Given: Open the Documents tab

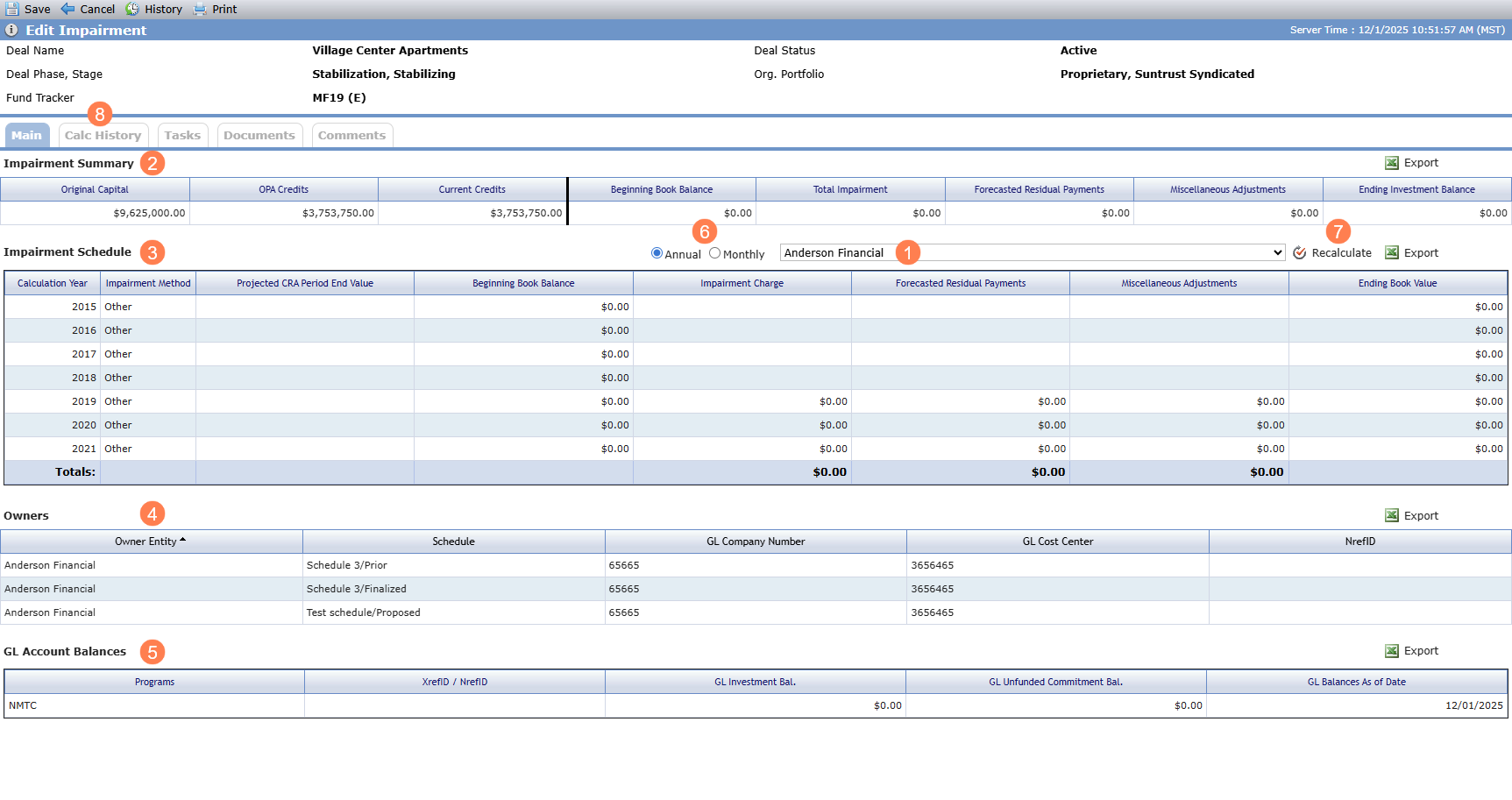Looking at the screenshot, I should (259, 135).
